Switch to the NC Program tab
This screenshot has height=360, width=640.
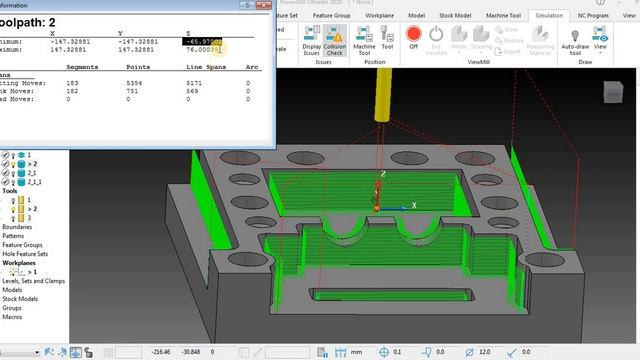coord(593,16)
